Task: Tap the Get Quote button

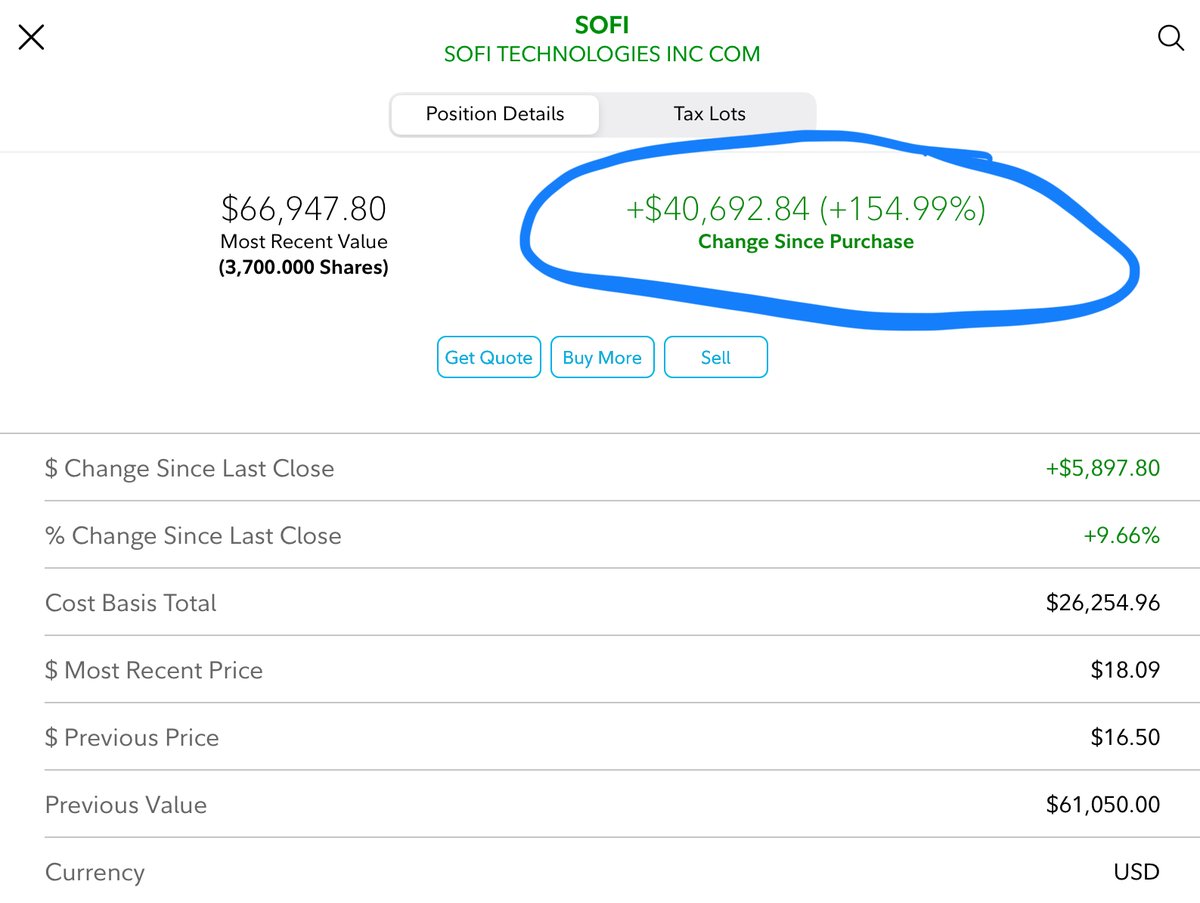Action: coord(489,358)
